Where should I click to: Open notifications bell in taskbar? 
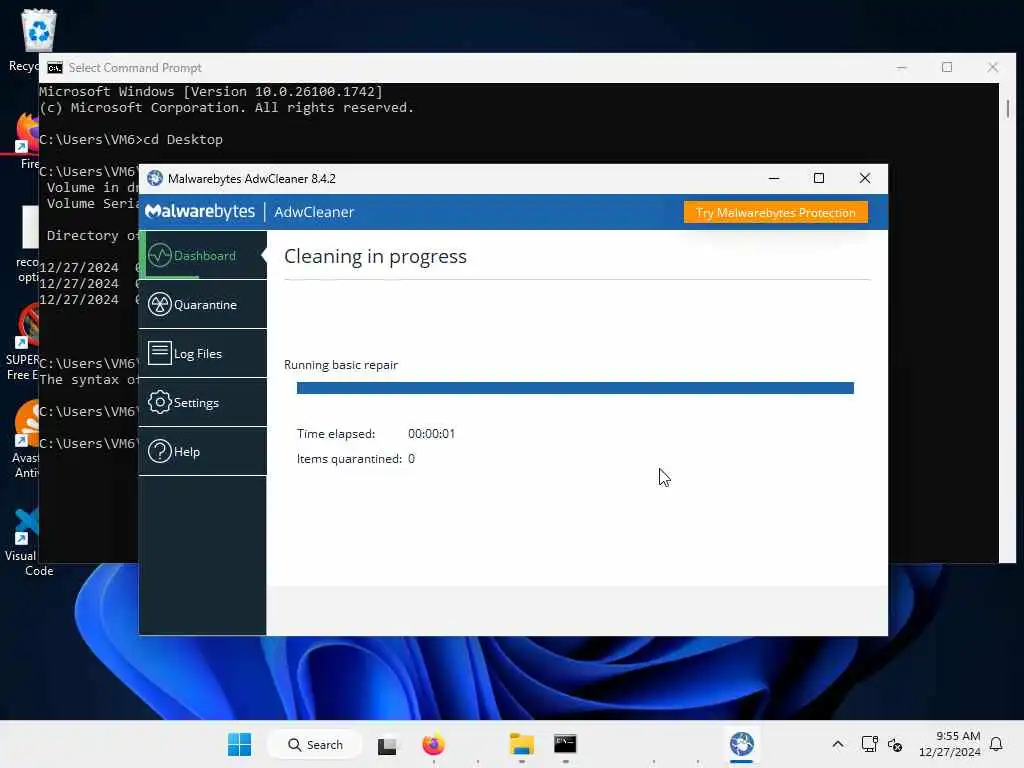pos(996,744)
